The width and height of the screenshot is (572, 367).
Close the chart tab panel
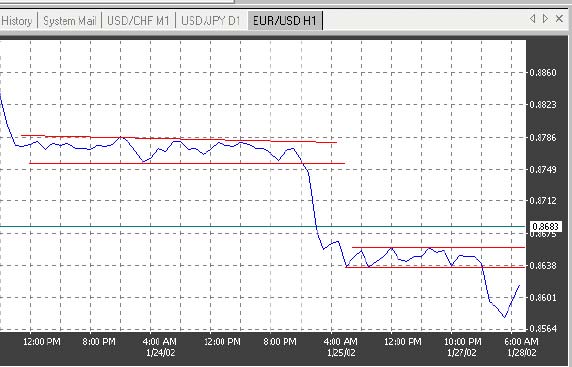point(559,19)
